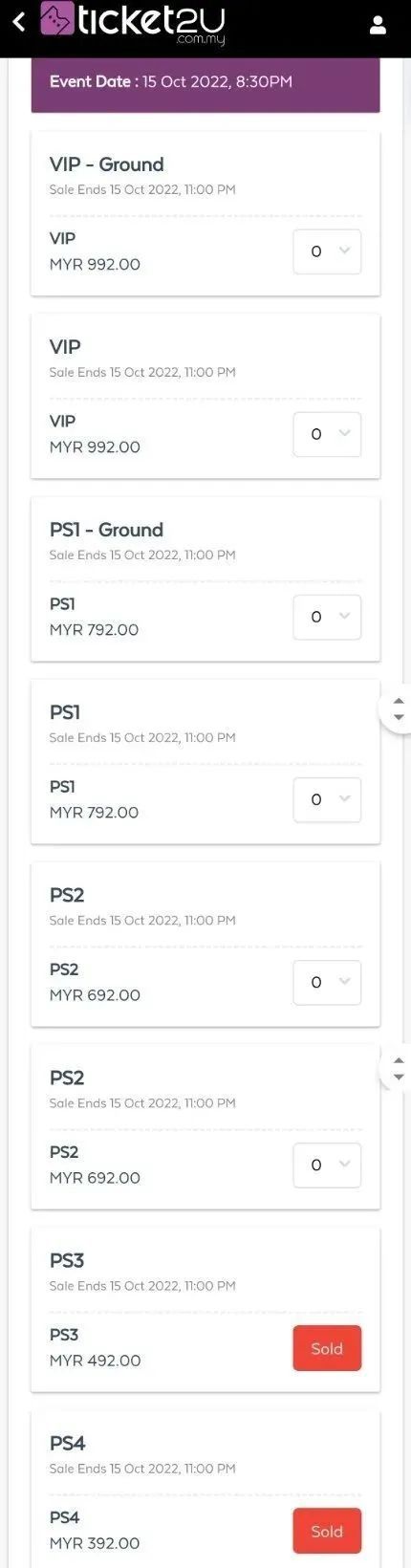Tap the PS1 - Ground section heading
This screenshot has height=1568, width=411.
(x=106, y=530)
